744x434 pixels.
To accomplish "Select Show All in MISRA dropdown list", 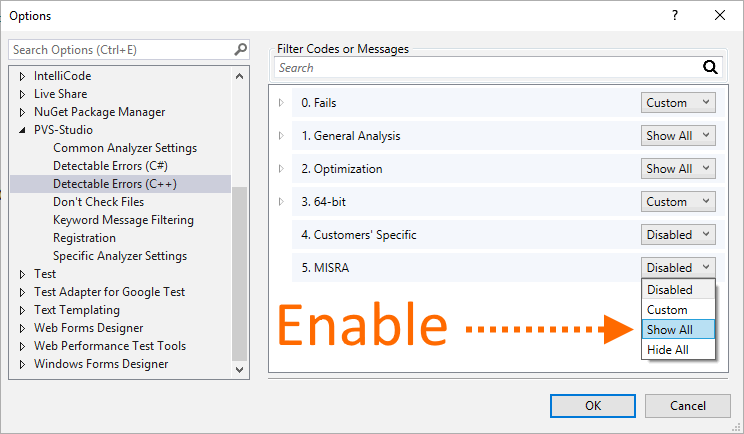I will click(677, 330).
